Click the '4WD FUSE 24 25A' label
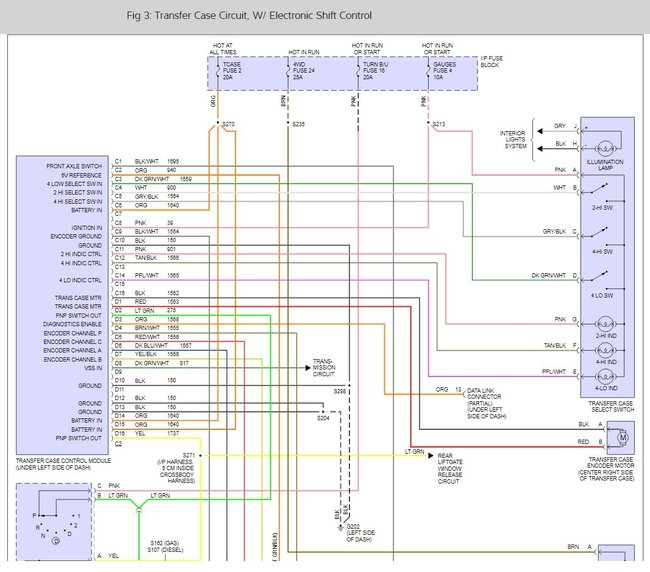Screen dimensions: 650x572 [303, 71]
